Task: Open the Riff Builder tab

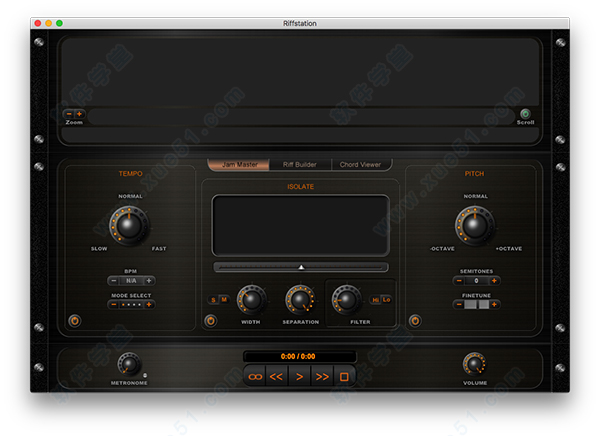Action: (x=300, y=165)
